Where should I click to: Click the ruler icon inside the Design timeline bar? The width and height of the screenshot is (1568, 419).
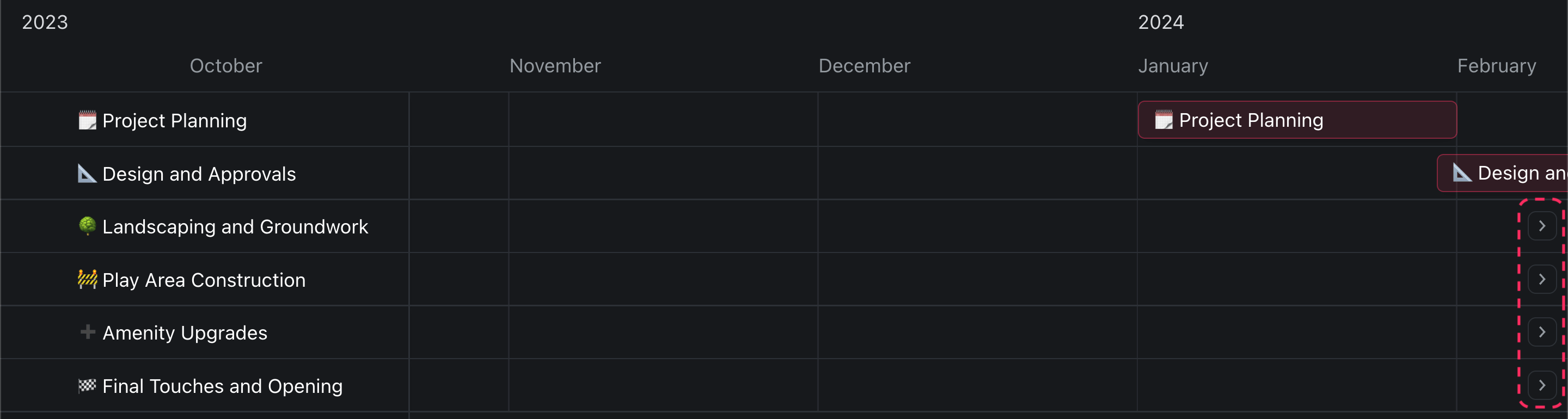[x=1462, y=172]
